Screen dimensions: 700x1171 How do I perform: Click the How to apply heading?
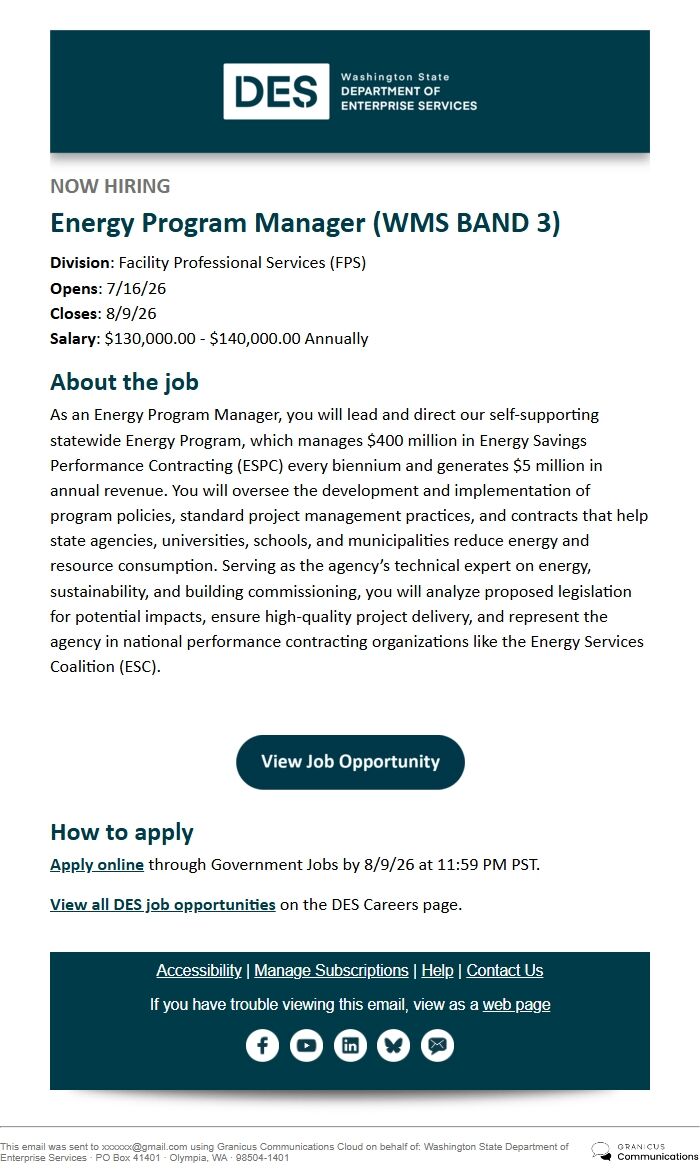122,832
